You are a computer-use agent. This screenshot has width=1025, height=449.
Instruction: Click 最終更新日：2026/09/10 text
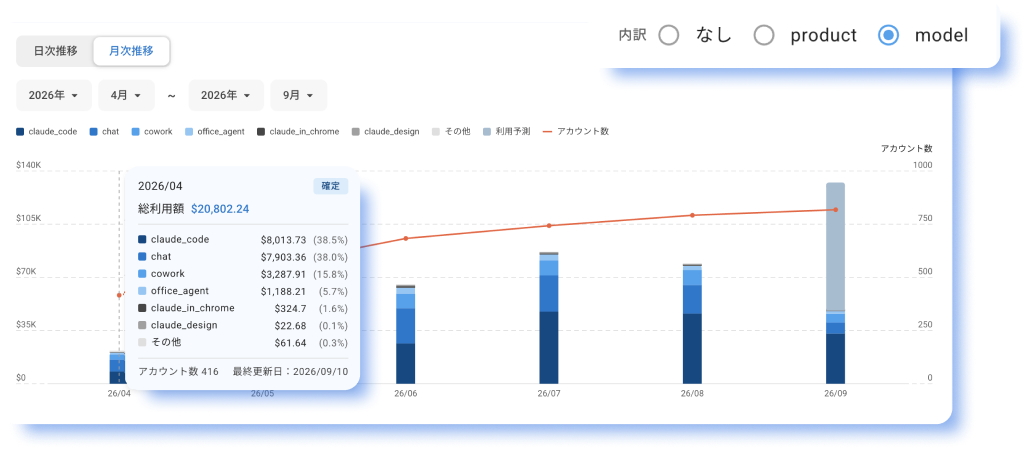click(290, 372)
